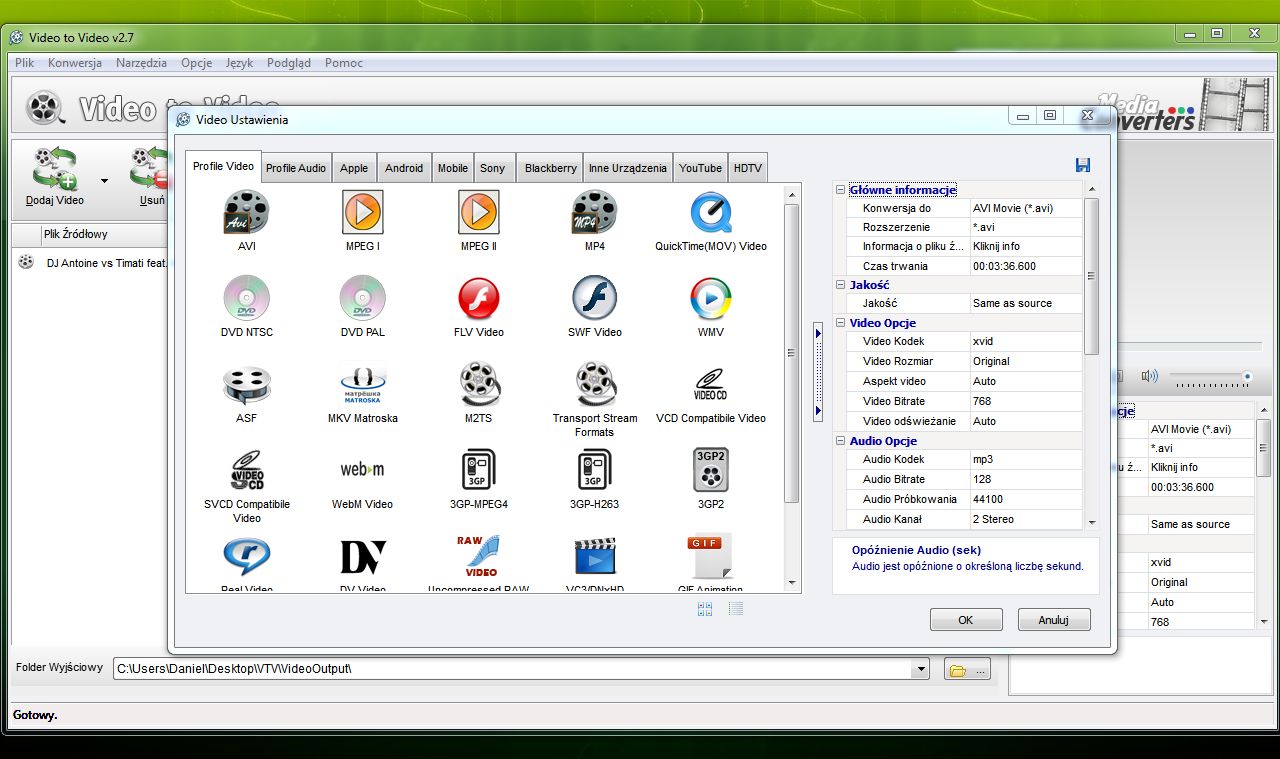Viewport: 1280px width, 759px height.
Task: Collapse the Audio Opcje section
Action: coord(840,441)
